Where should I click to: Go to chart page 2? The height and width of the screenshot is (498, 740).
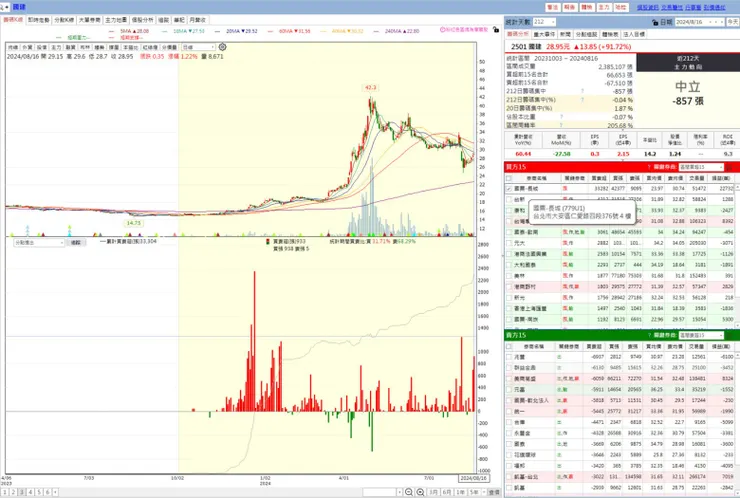click(x=13, y=492)
